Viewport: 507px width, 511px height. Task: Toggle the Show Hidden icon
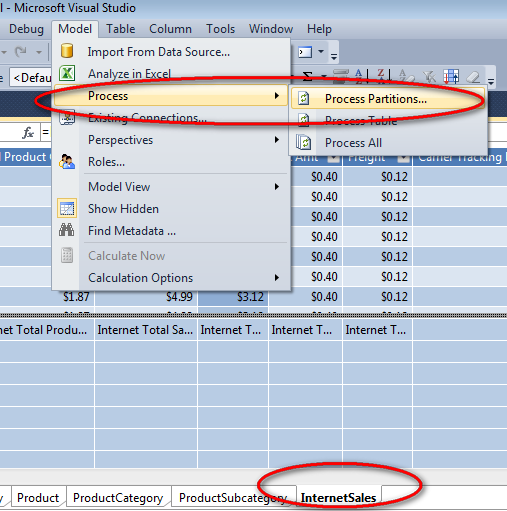click(x=67, y=209)
